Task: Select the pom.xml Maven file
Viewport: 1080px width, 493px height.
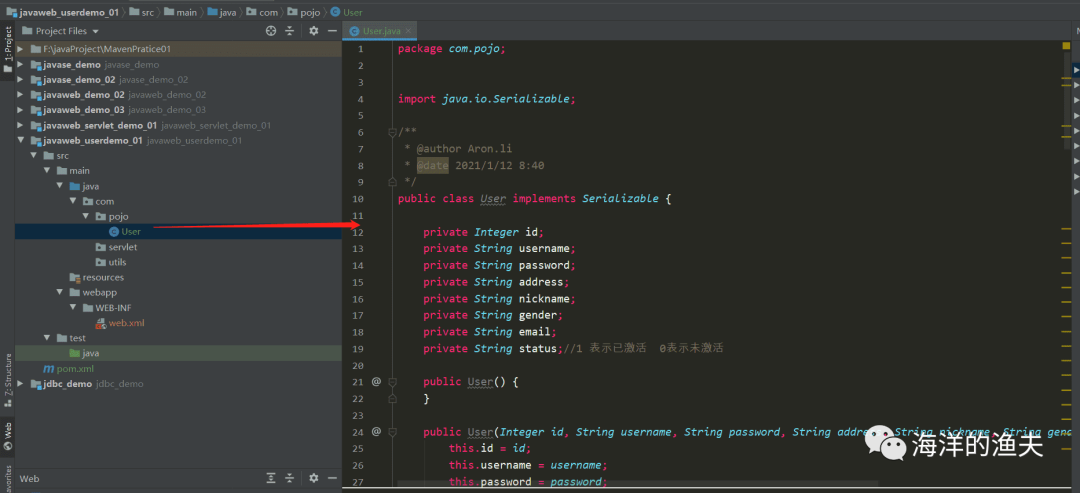Action: coord(69,368)
